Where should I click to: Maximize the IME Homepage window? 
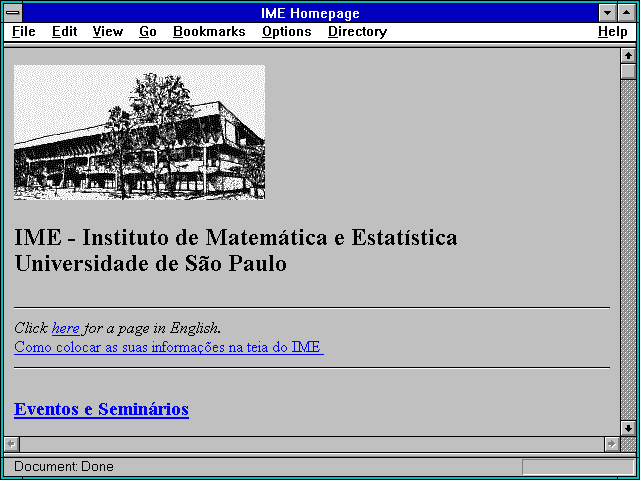pyautogui.click(x=627, y=13)
